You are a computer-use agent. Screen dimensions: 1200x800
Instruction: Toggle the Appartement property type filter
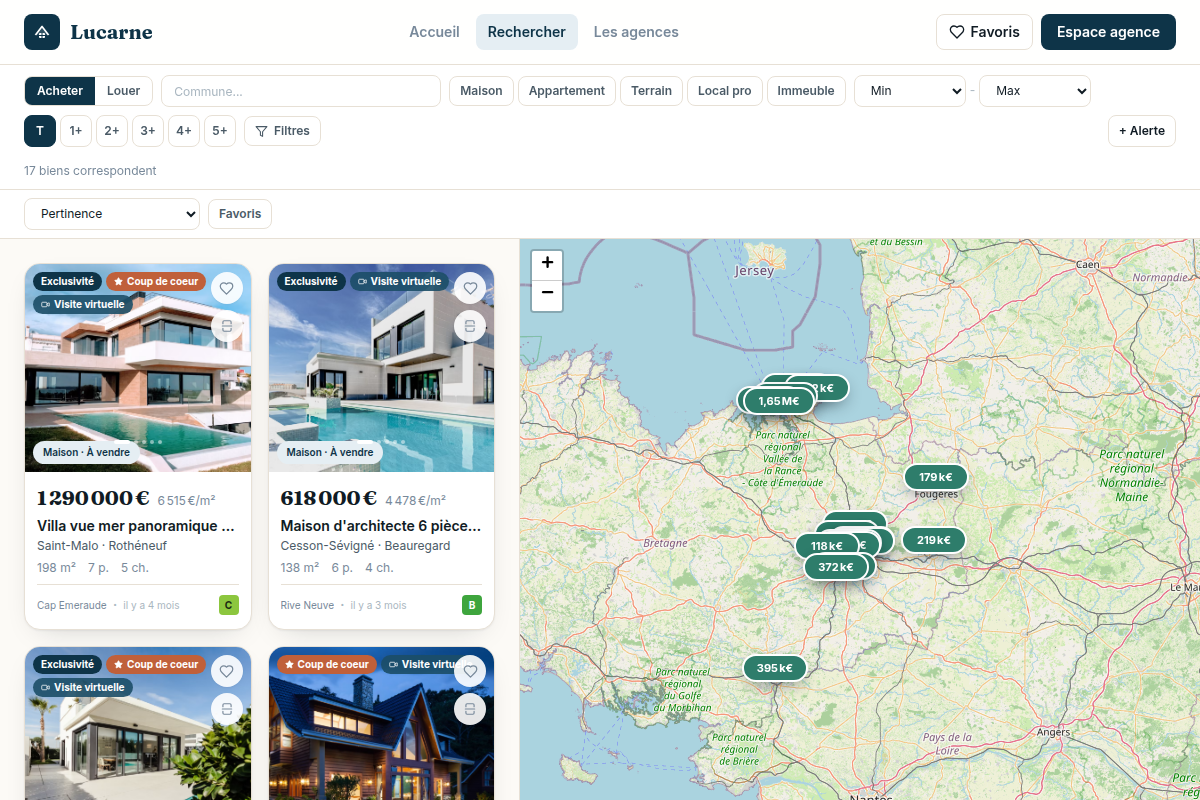567,91
